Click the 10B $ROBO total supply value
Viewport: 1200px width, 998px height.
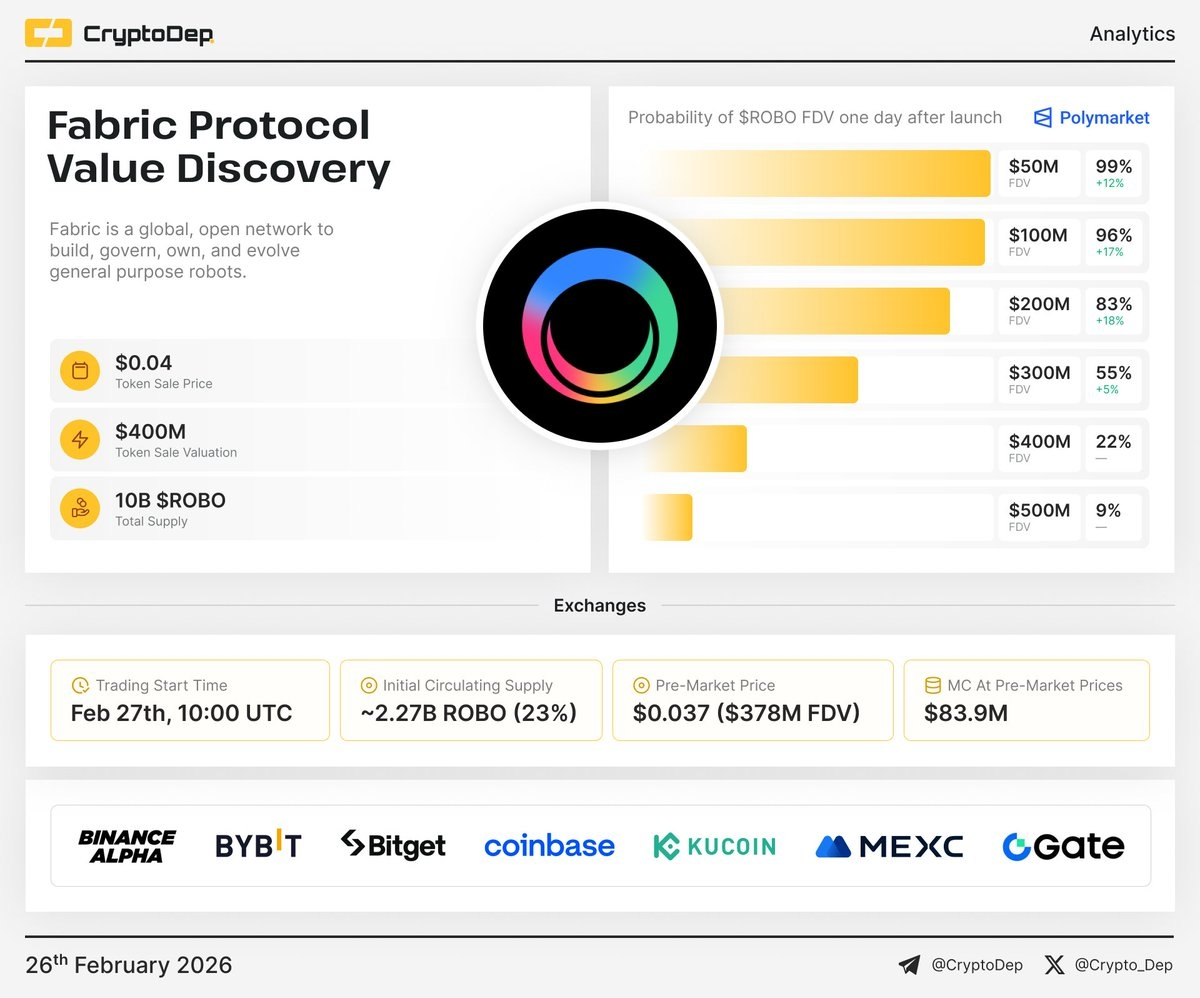(170, 500)
